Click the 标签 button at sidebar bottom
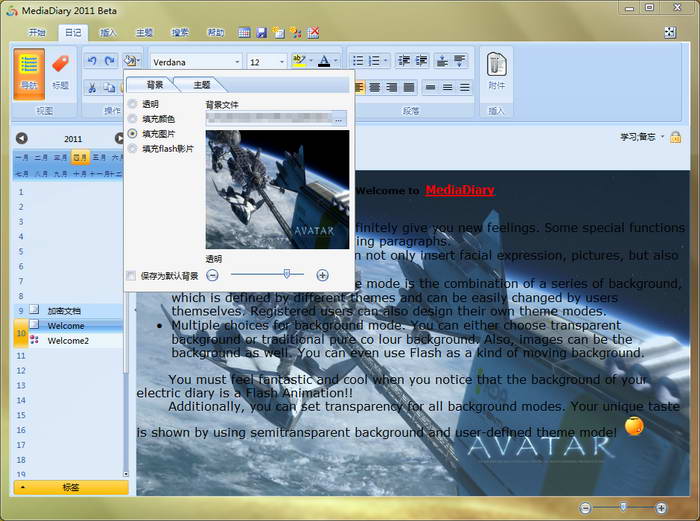Image resolution: width=700 pixels, height=521 pixels. click(x=70, y=487)
